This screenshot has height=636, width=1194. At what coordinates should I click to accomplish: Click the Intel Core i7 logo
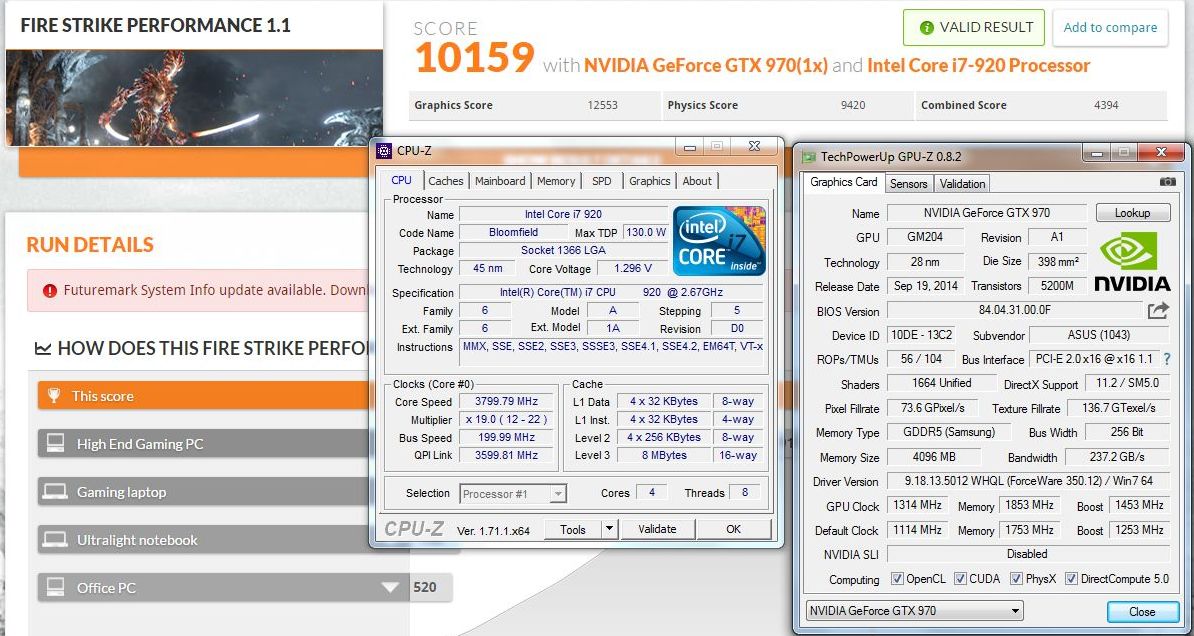719,240
